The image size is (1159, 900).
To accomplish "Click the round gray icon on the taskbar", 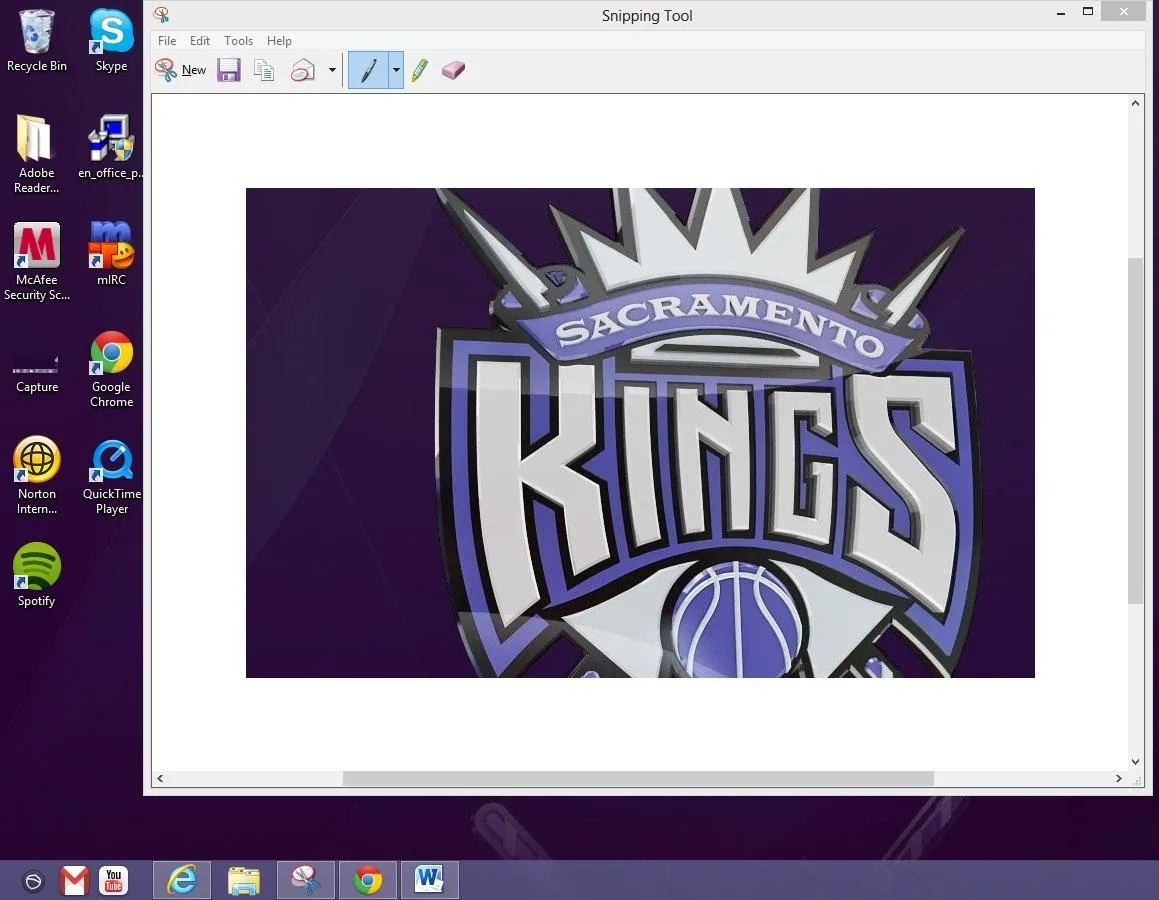I will 33,881.
